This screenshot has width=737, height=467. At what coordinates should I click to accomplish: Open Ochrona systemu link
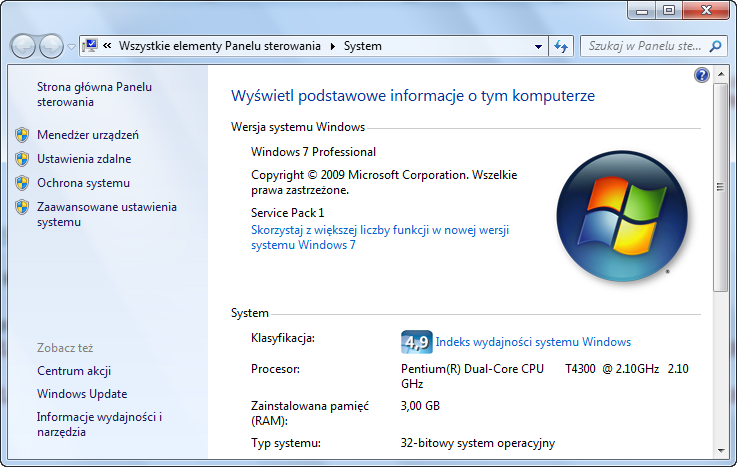84,183
